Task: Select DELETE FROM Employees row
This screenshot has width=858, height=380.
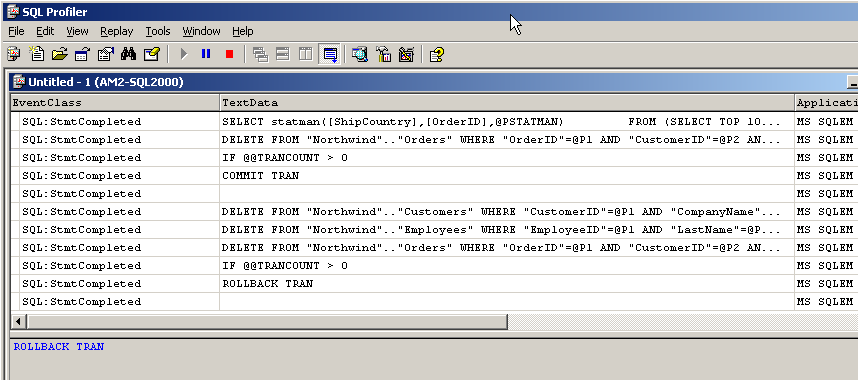Action: [x=434, y=230]
